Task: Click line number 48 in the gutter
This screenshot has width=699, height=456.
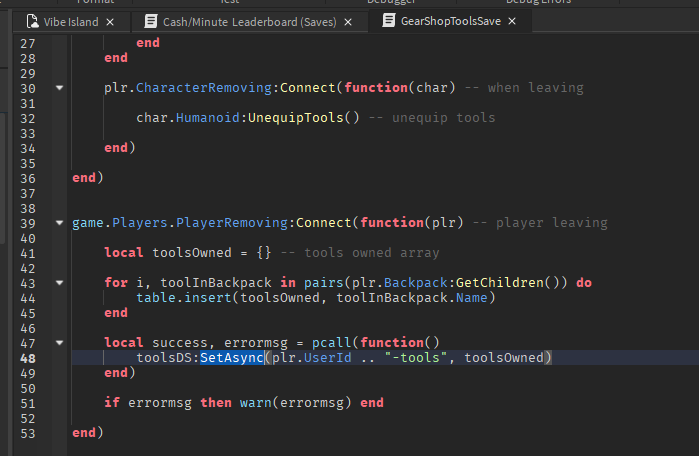Action: [x=28, y=358]
